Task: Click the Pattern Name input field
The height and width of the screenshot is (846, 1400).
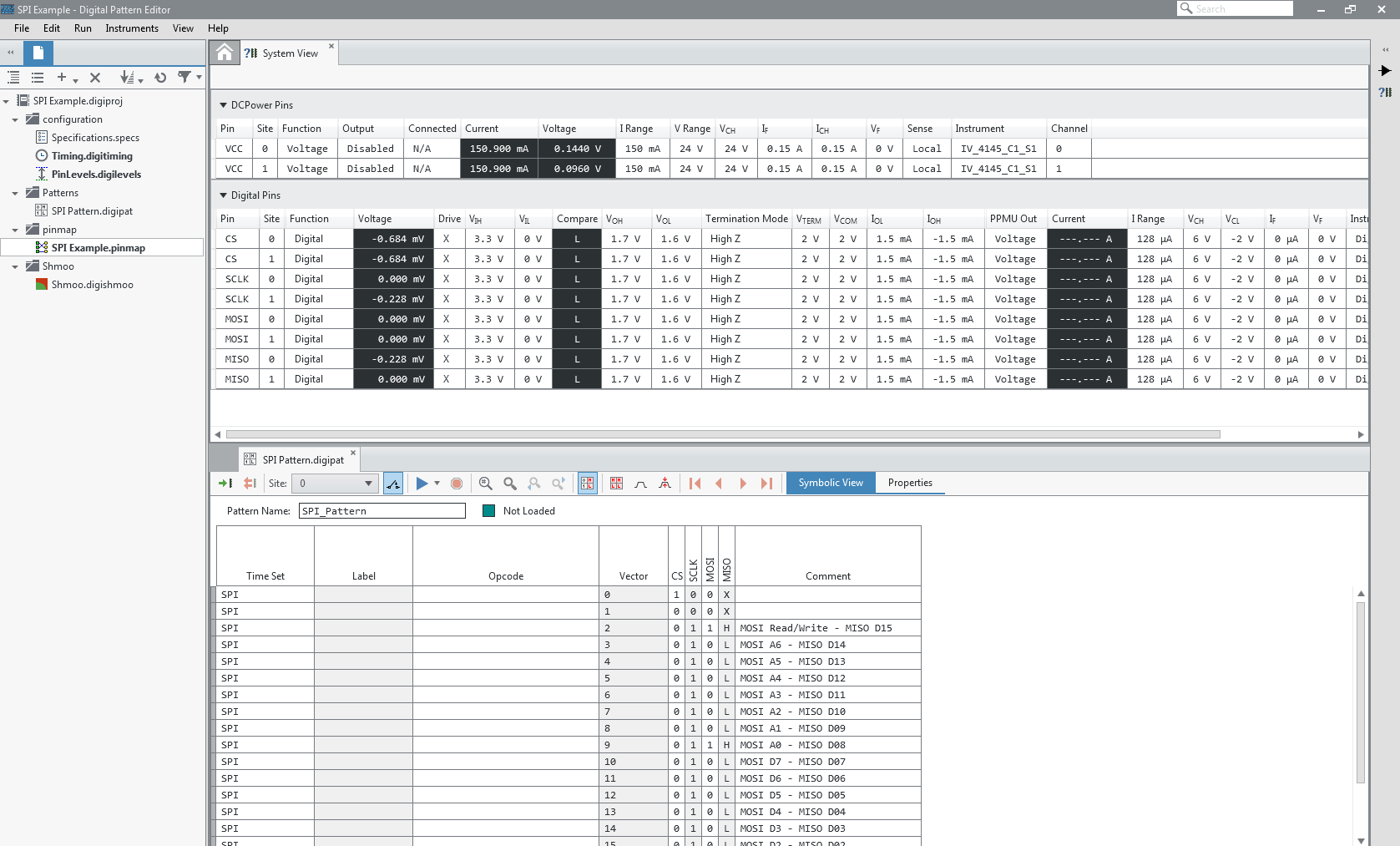Action: (382, 511)
